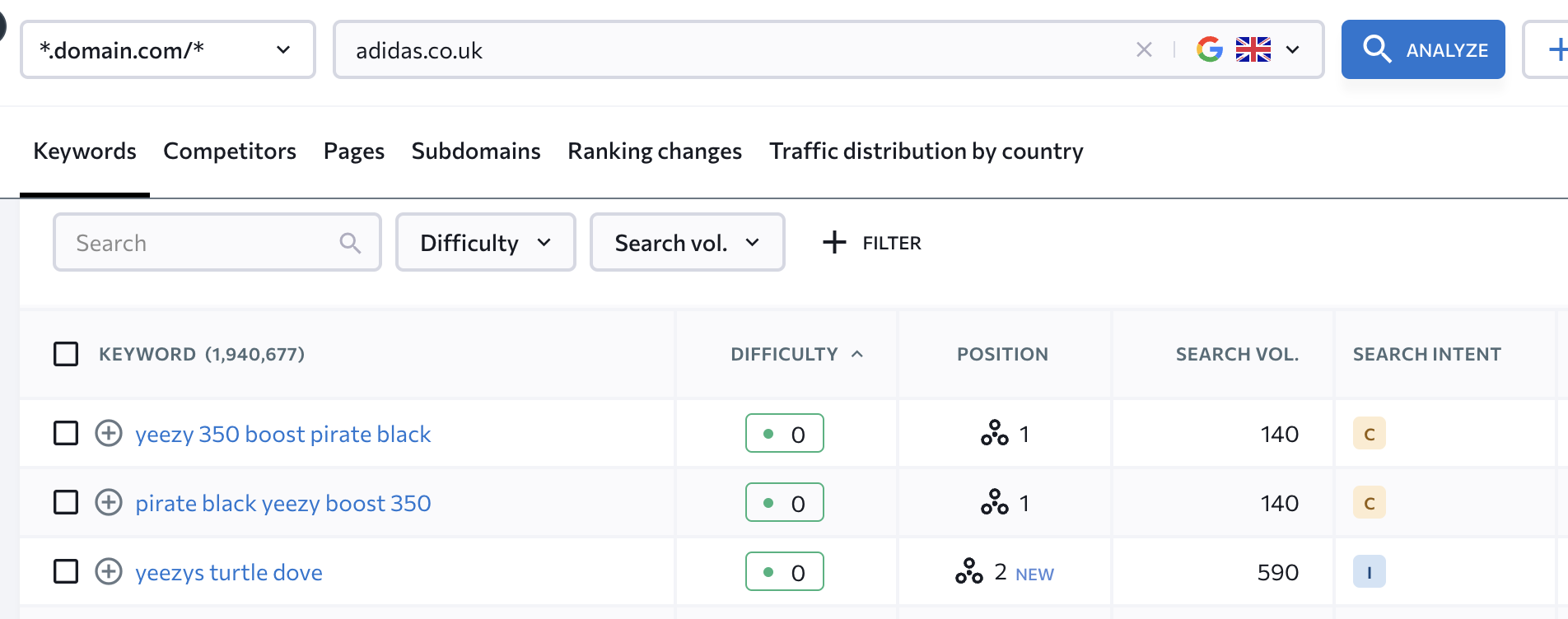Viewport: 1568px width, 619px height.
Task: Click the SEARCH INTENT column header
Action: [1427, 354]
